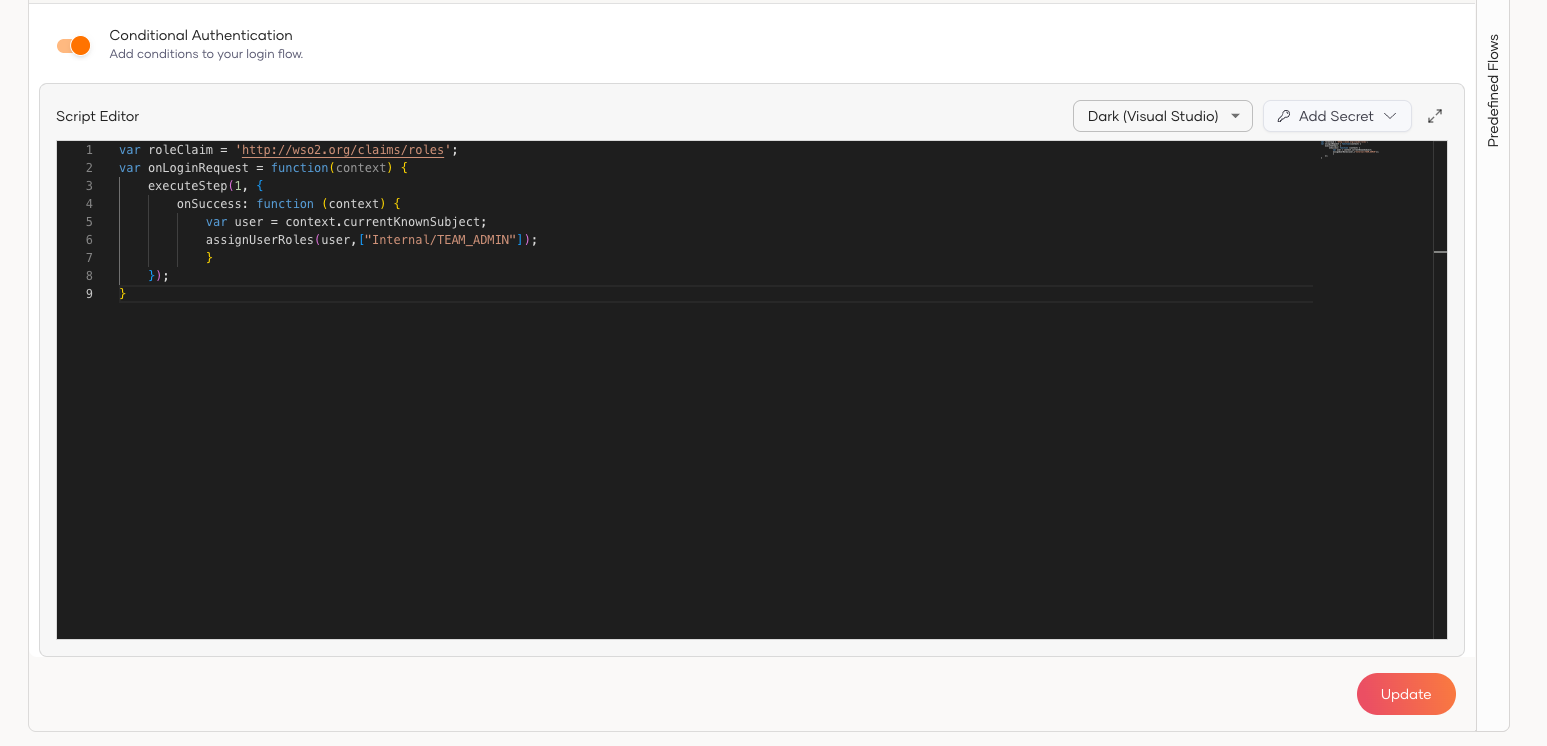Image resolution: width=1547 pixels, height=746 pixels.
Task: Click the code minimap preview
Action: pyautogui.click(x=1350, y=150)
